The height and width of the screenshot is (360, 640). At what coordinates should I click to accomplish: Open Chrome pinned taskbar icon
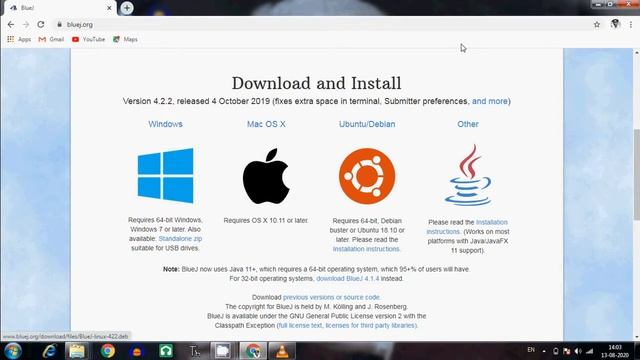coord(108,351)
